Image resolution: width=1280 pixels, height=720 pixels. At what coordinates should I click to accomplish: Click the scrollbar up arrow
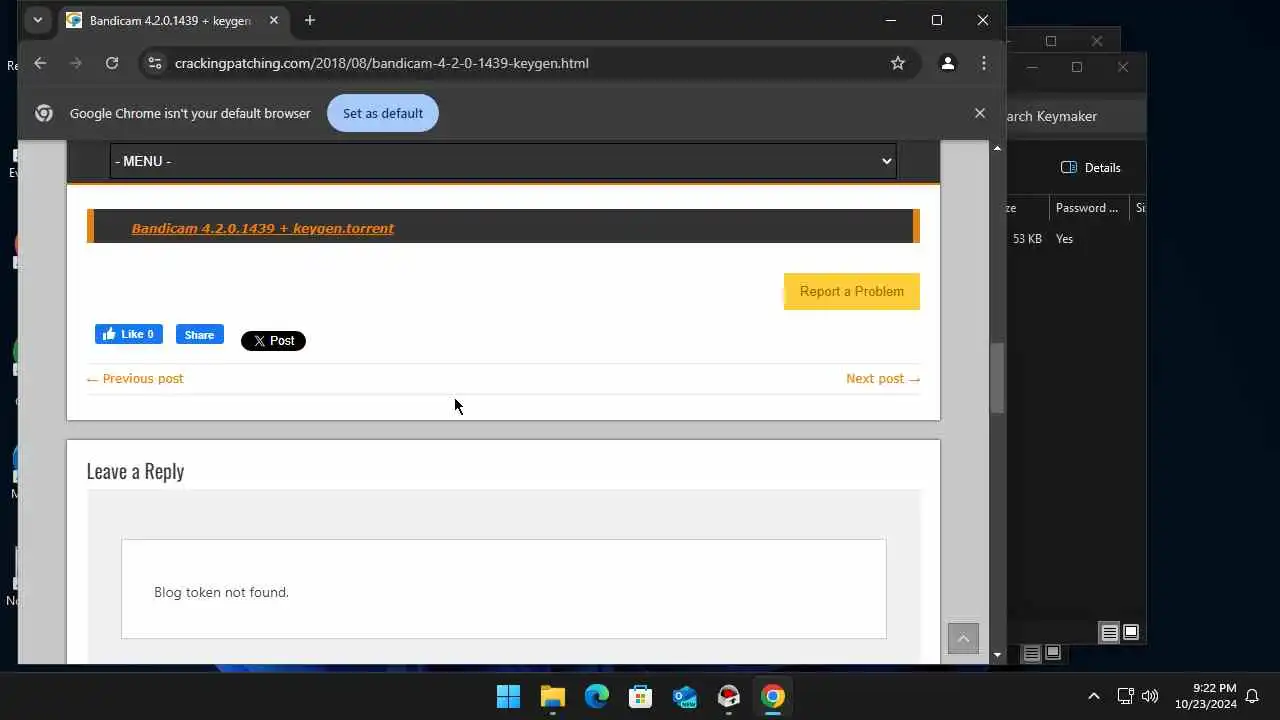click(x=997, y=148)
